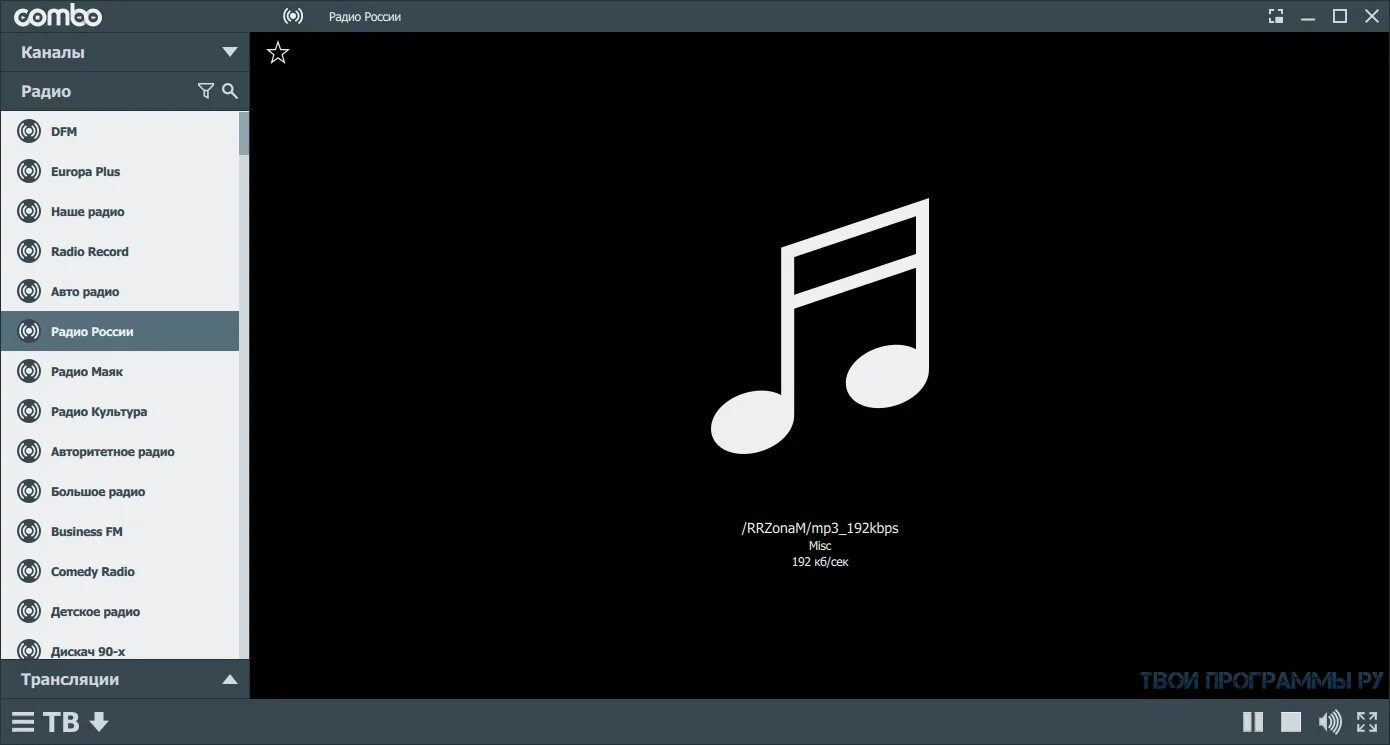Click the Business FM station icon
The height and width of the screenshot is (745, 1390).
pos(29,531)
